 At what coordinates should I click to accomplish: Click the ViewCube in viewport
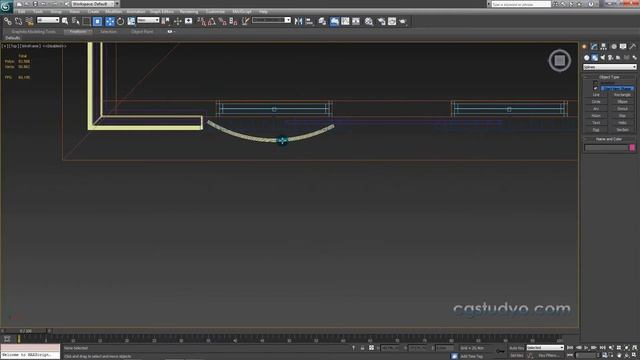point(560,61)
